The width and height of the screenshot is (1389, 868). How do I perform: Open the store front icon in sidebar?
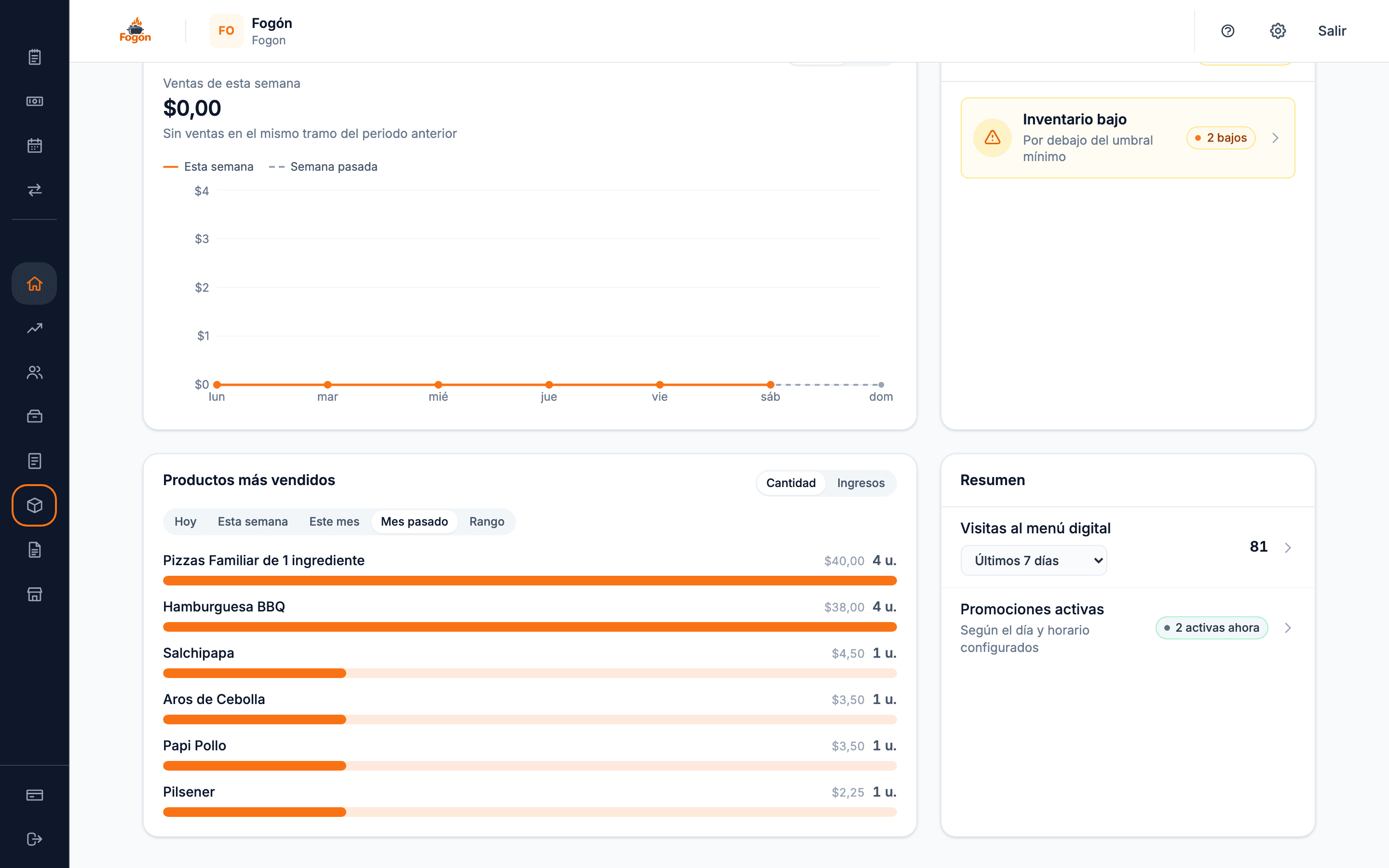34,594
